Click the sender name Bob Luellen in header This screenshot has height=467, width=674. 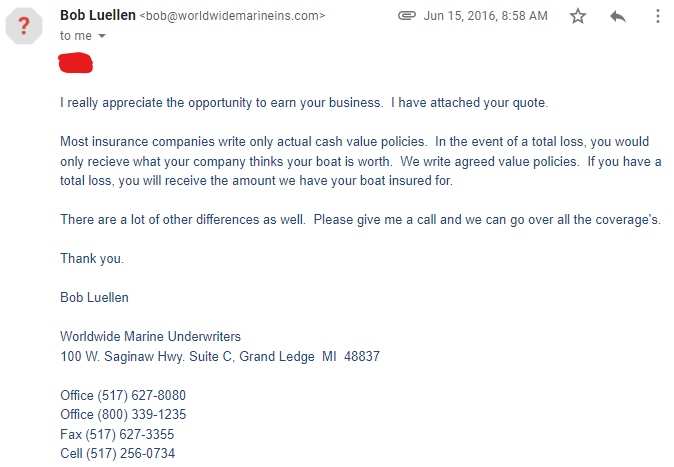pos(98,15)
